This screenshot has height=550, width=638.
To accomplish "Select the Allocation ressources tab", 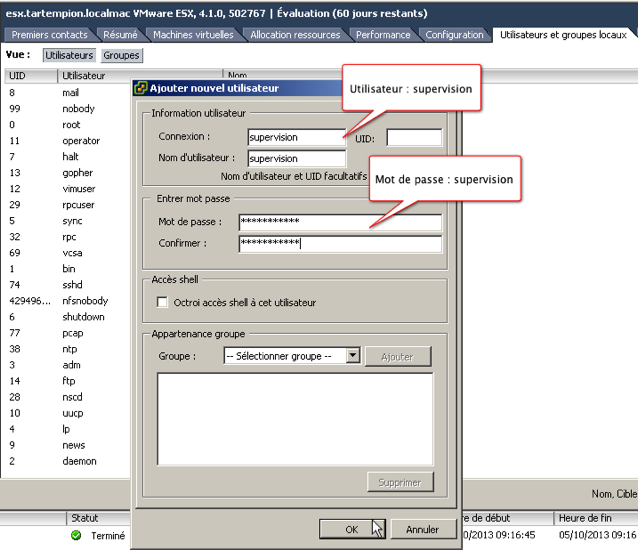I will [x=295, y=35].
